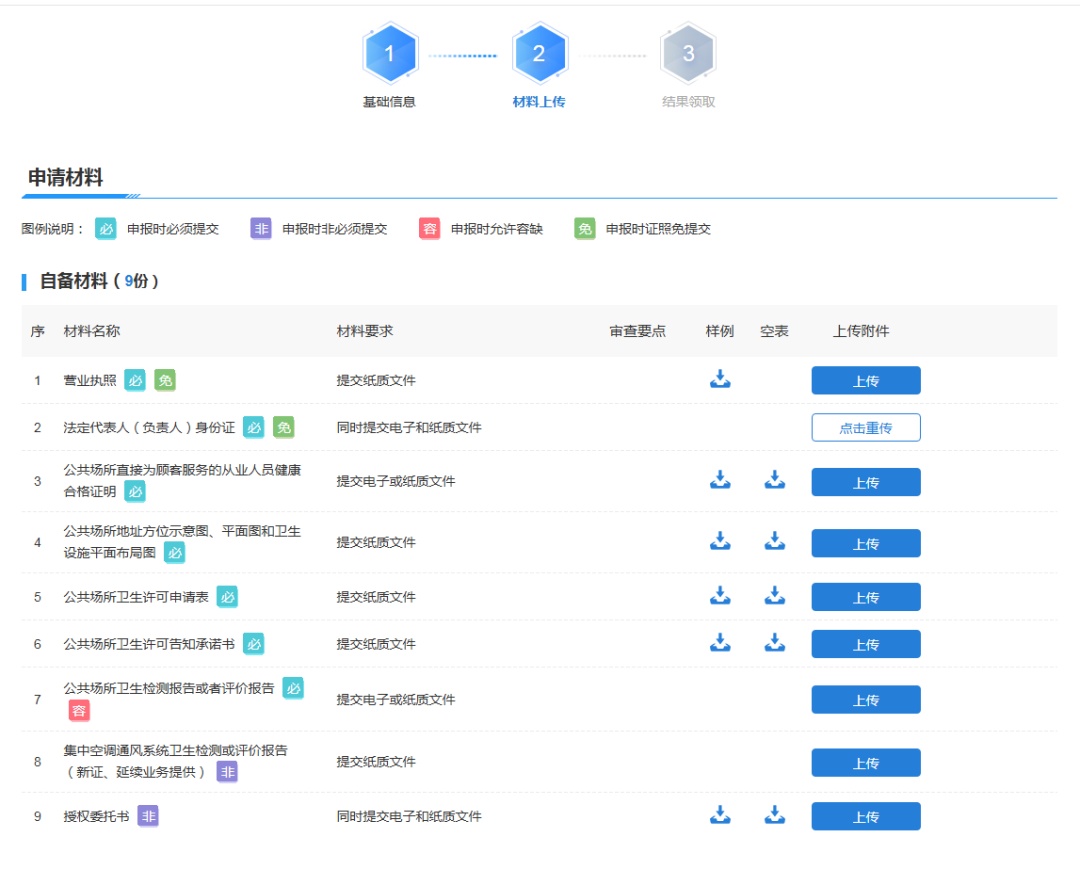Select step 2 材料上传
This screenshot has width=1080, height=869.
pyautogui.click(x=539, y=56)
